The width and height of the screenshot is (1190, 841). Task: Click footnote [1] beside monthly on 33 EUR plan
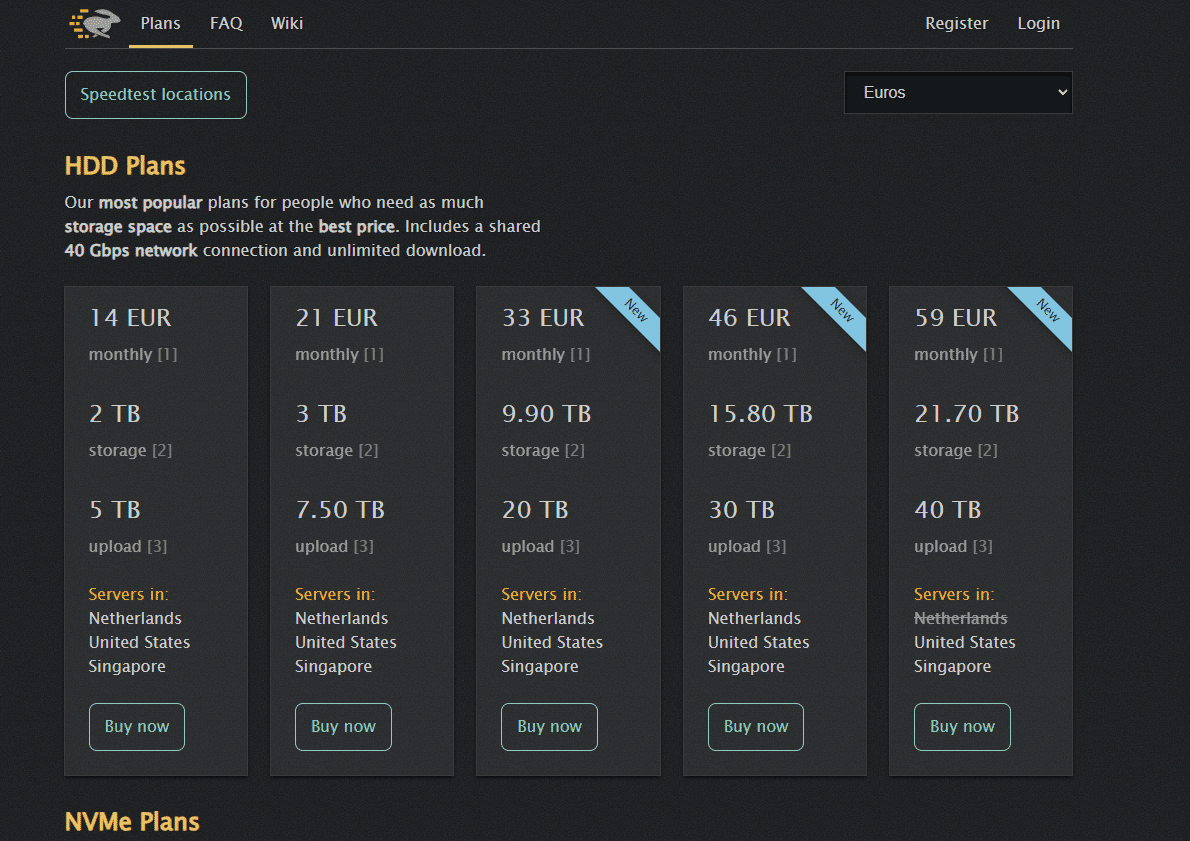click(x=580, y=354)
